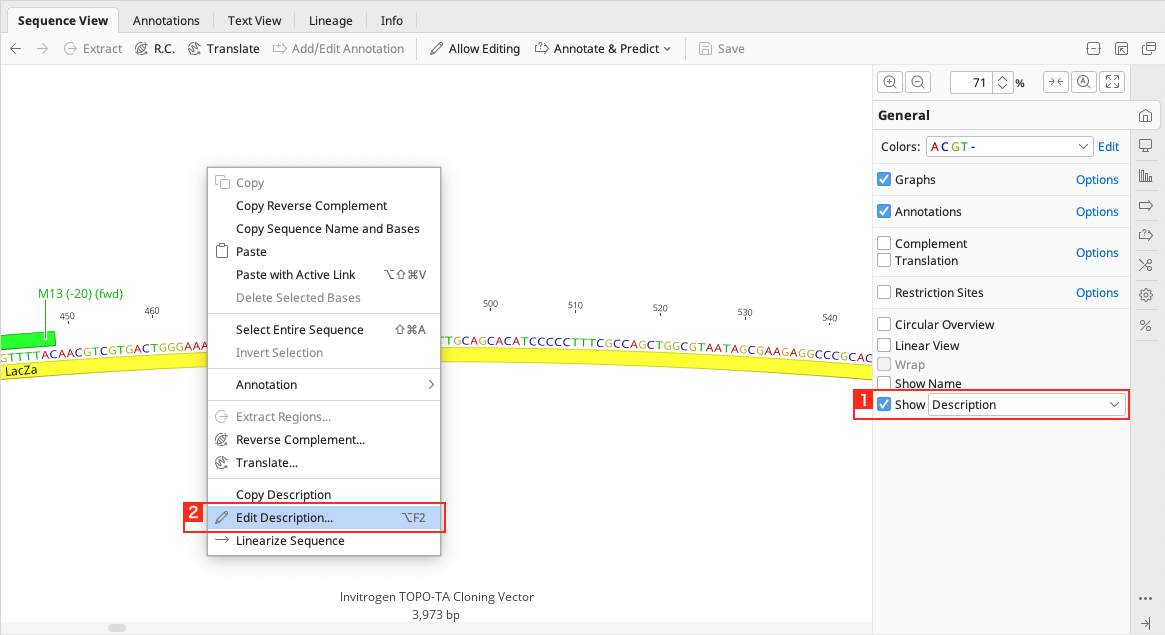This screenshot has height=635, width=1165.
Task: Open the graphs panel sidebar icon
Action: (x=1146, y=176)
